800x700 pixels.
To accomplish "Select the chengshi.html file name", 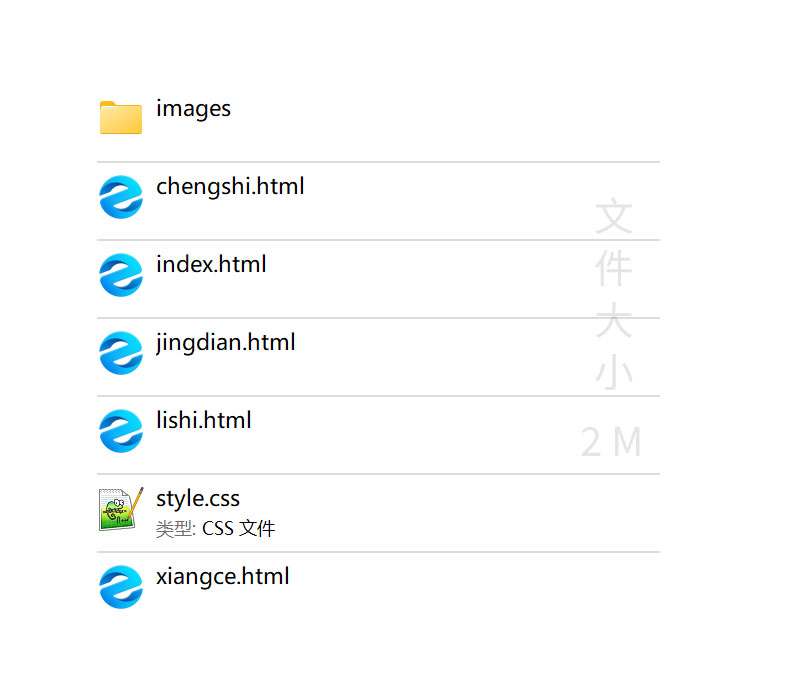I will (230, 186).
